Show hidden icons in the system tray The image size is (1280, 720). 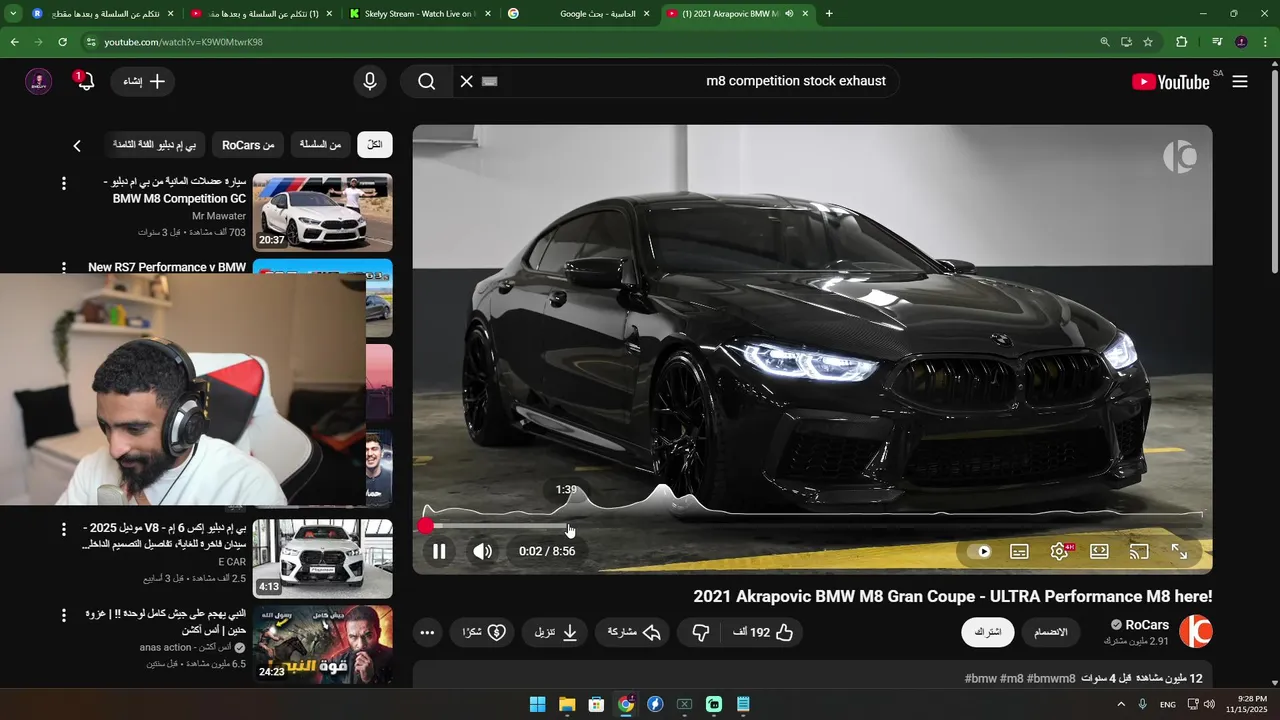point(1121,704)
